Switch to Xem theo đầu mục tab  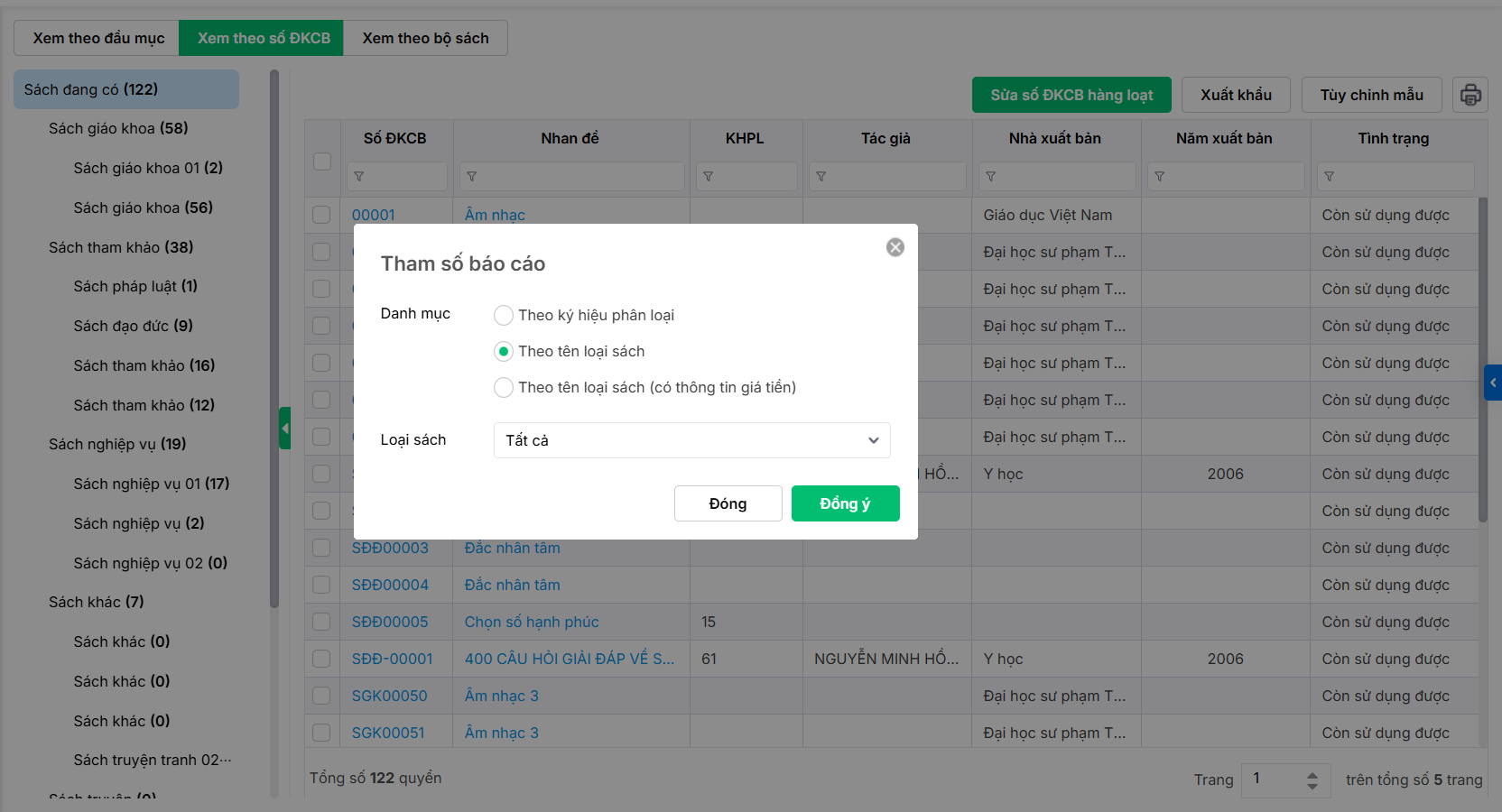click(98, 38)
